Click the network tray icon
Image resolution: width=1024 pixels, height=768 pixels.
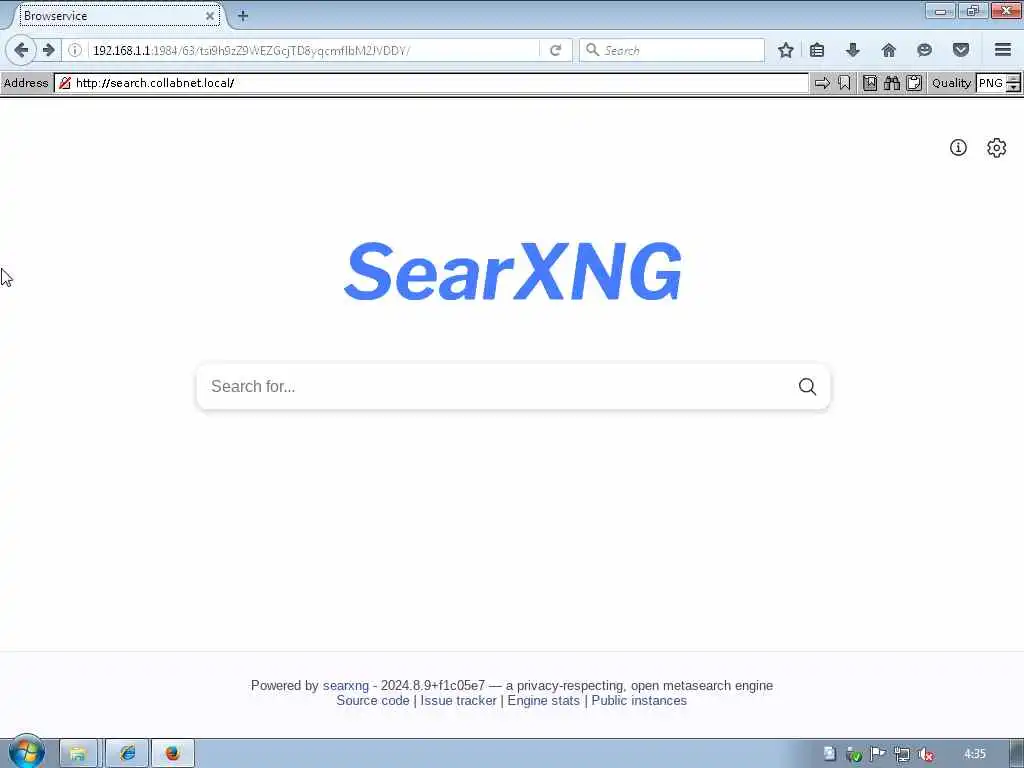tap(902, 754)
